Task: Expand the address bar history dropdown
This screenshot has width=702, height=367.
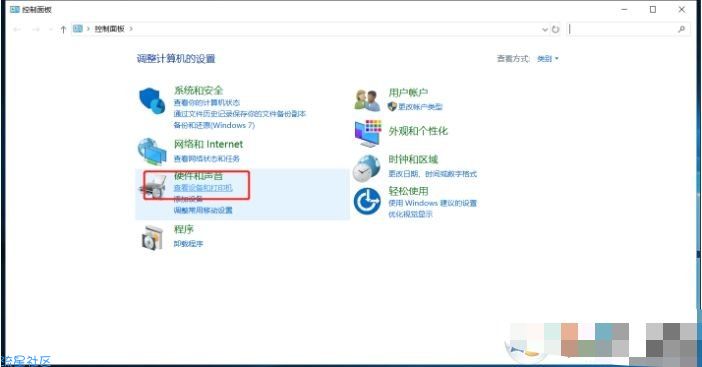Action: (545, 30)
